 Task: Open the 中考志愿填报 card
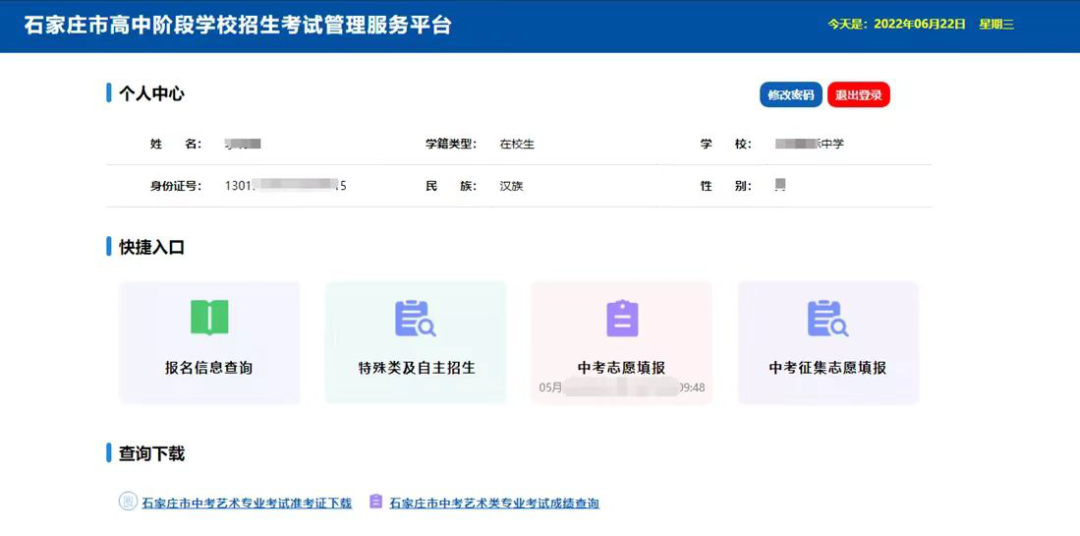pyautogui.click(x=621, y=342)
